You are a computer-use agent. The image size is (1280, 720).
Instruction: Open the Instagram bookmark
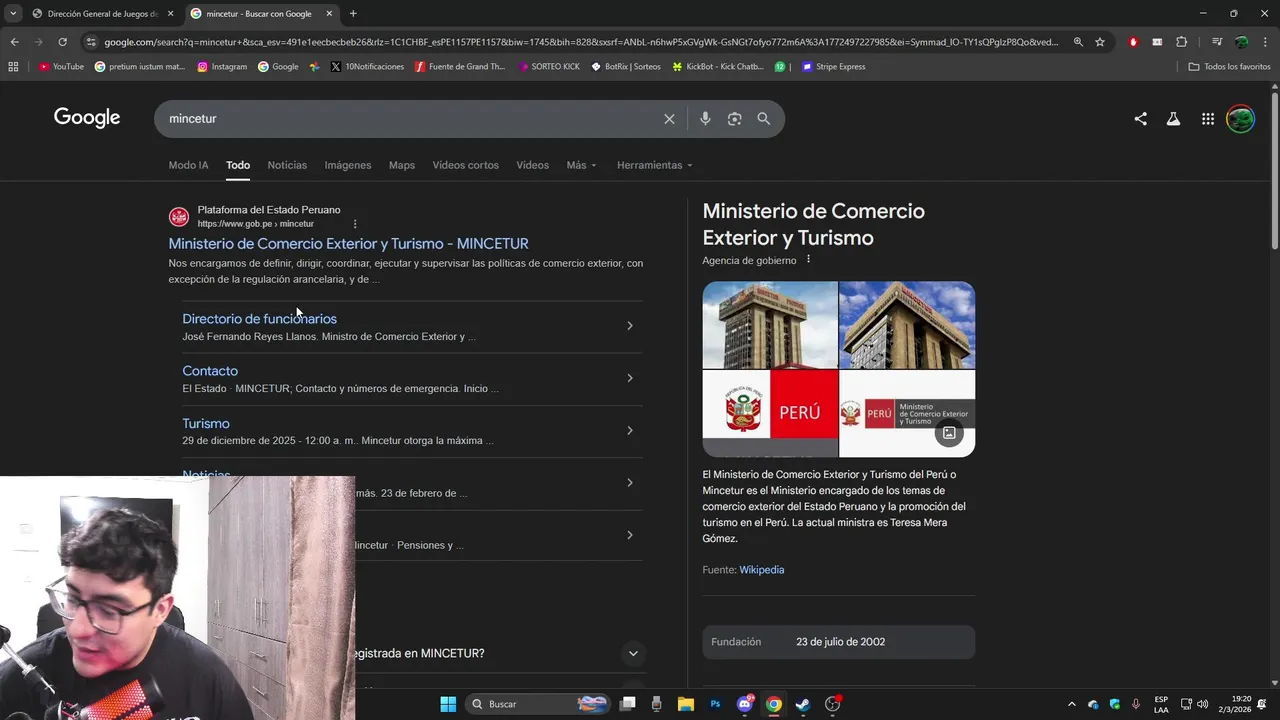(222, 67)
